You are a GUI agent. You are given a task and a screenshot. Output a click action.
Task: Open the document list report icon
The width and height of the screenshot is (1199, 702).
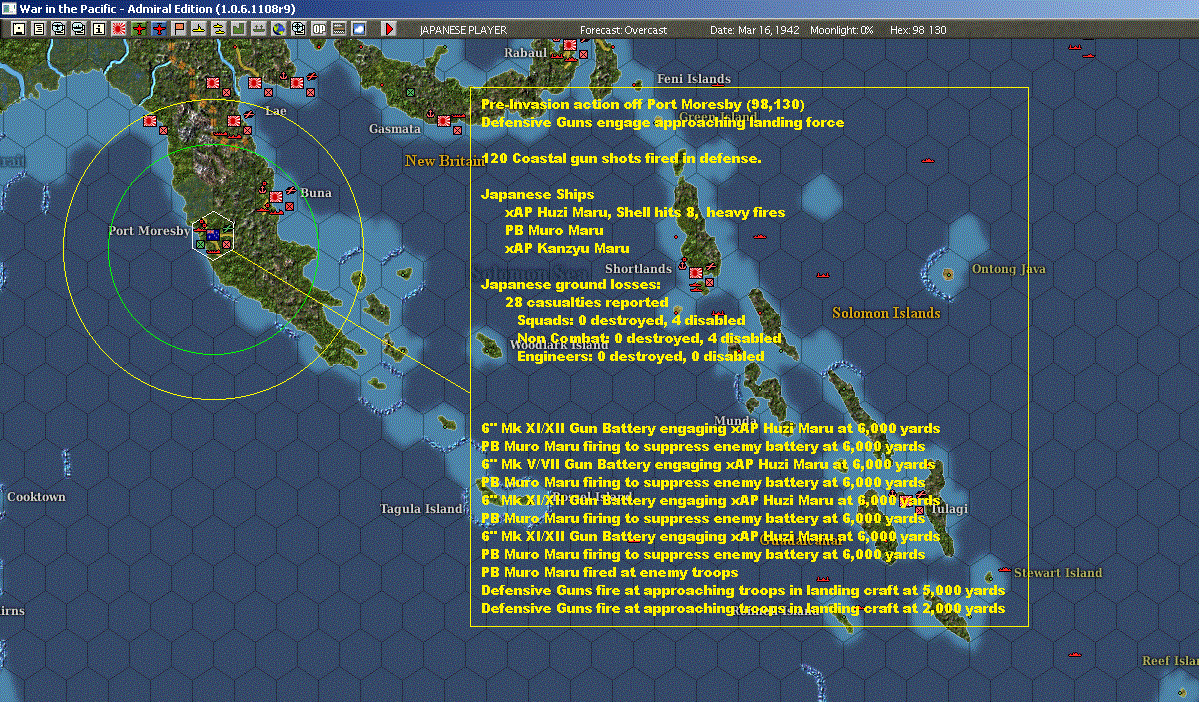pos(39,29)
